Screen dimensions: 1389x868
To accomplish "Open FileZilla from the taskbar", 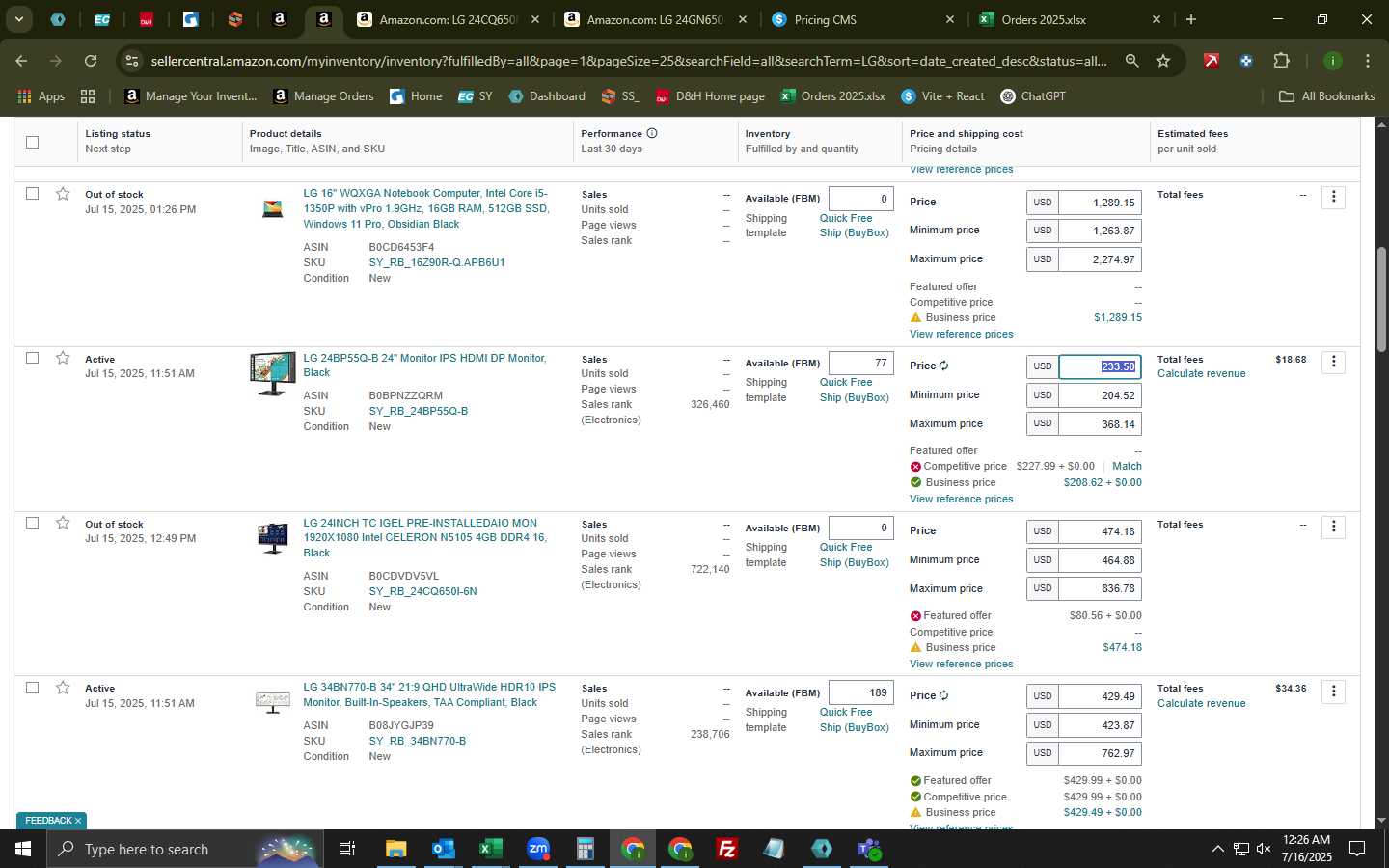I will point(727,849).
